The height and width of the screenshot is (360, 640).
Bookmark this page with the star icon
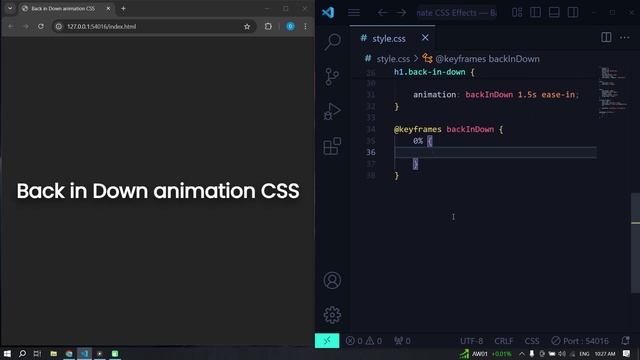247,27
